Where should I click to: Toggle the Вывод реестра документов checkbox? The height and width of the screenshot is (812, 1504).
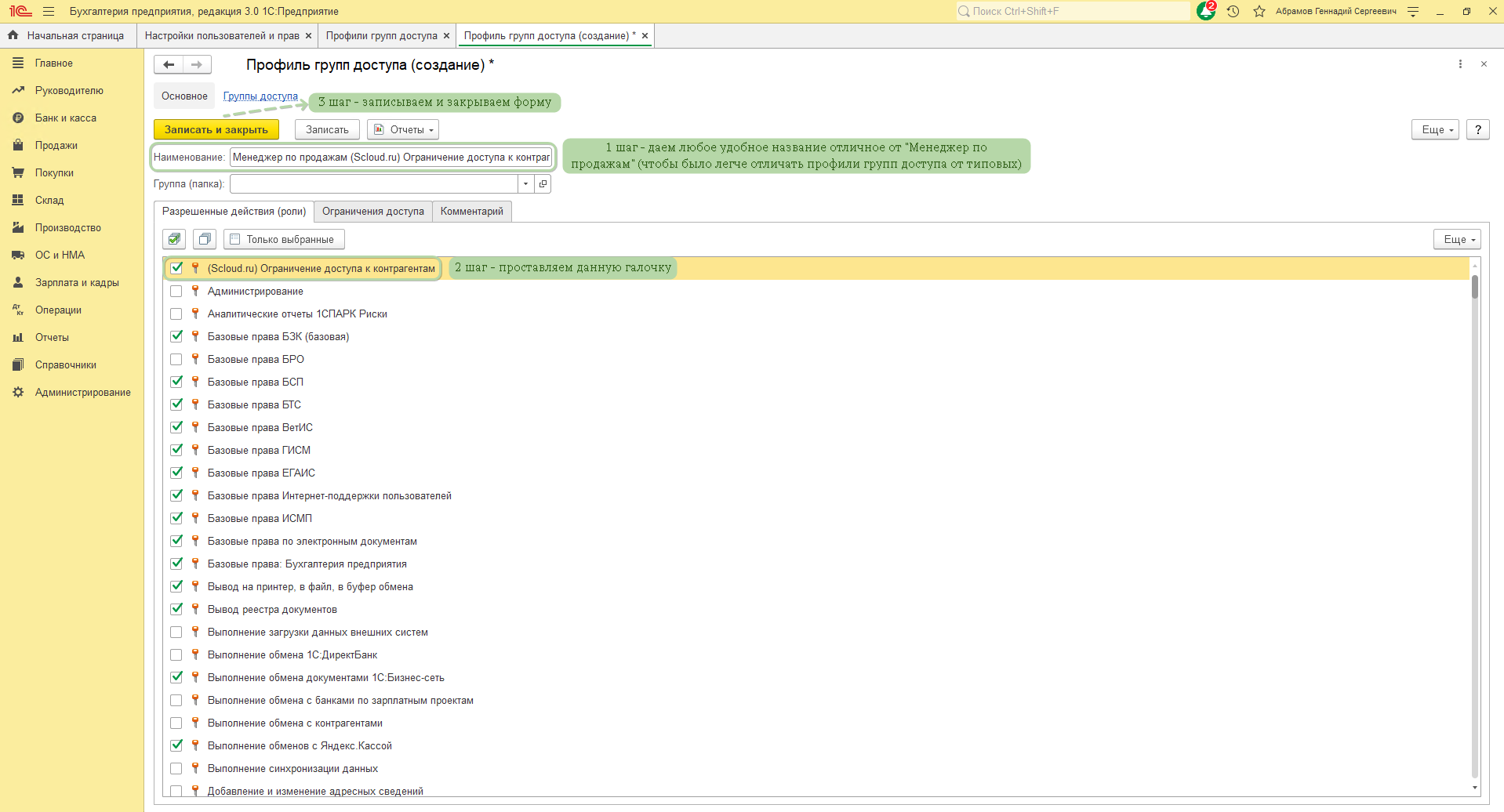click(x=176, y=610)
